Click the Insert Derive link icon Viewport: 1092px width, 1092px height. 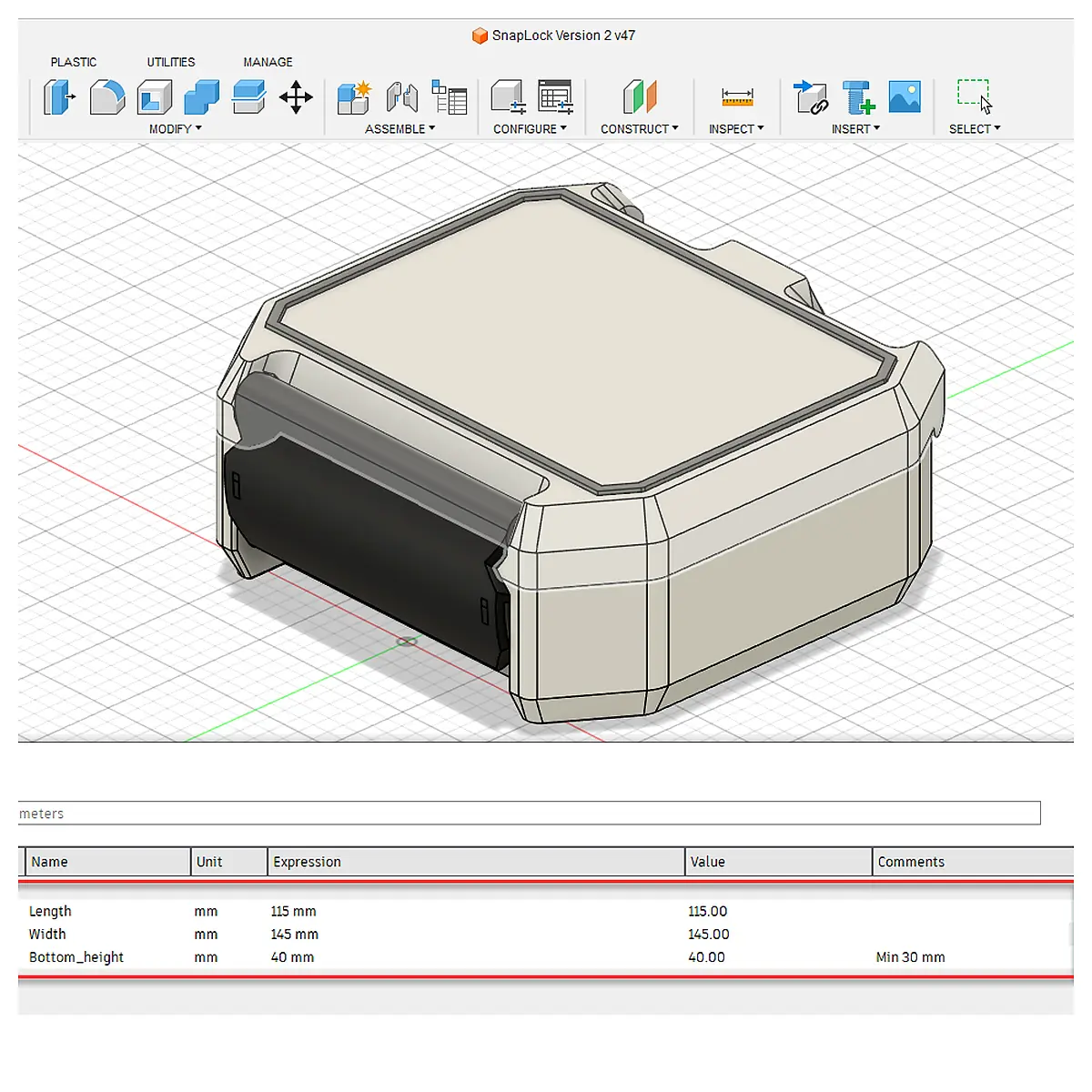coord(810,96)
